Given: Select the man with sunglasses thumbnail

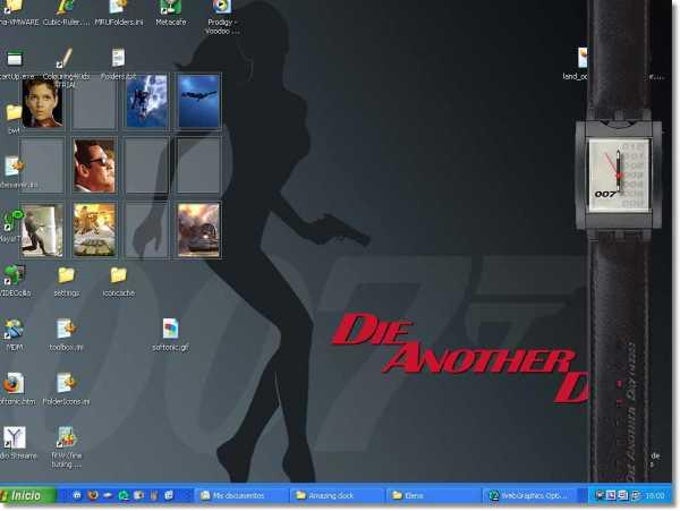Looking at the screenshot, I should pyautogui.click(x=94, y=166).
